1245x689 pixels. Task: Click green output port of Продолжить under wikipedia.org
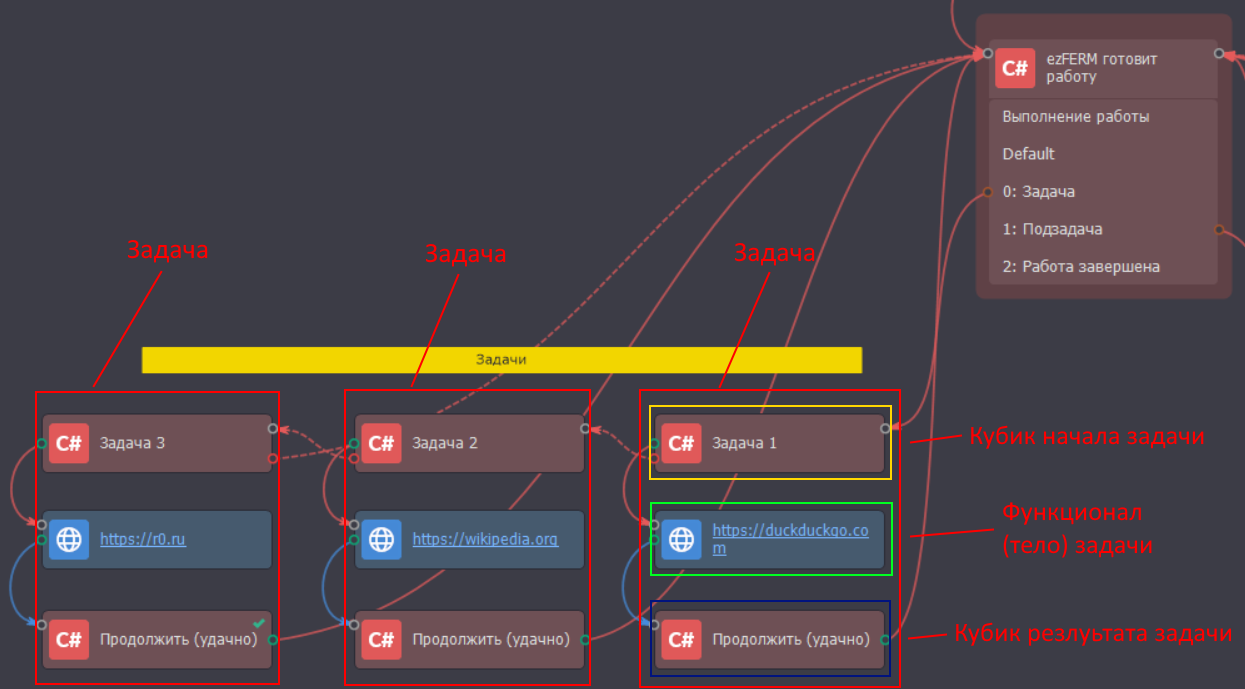(x=585, y=639)
